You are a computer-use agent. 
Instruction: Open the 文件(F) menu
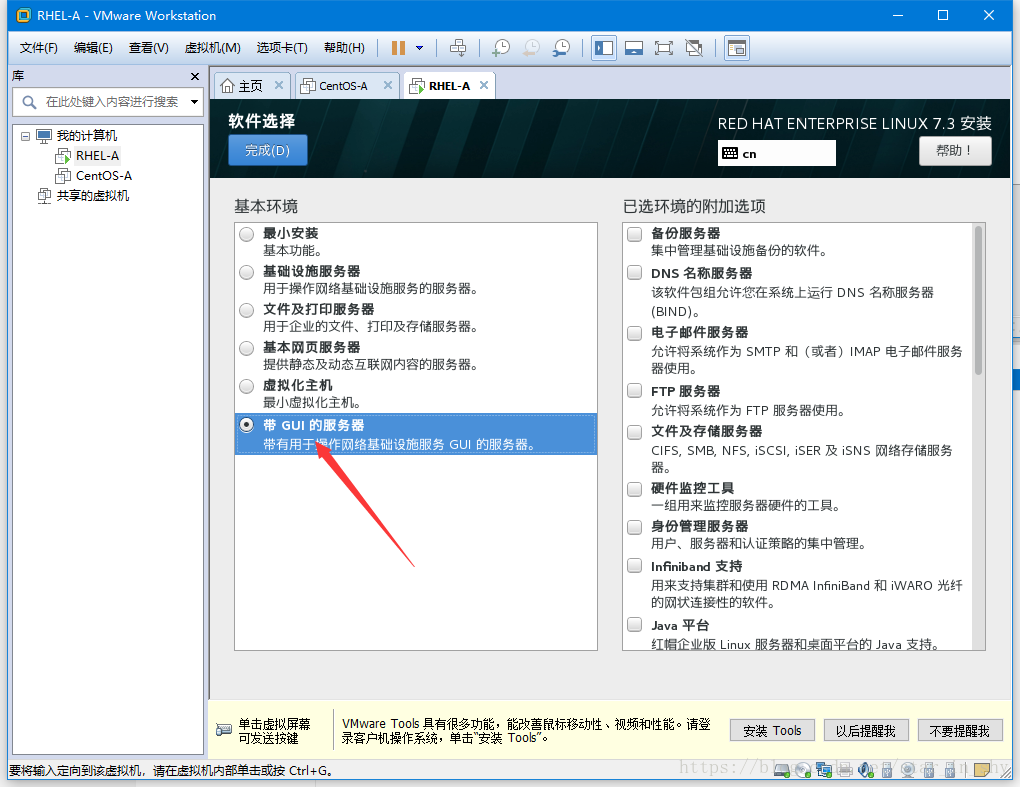pyautogui.click(x=38, y=48)
